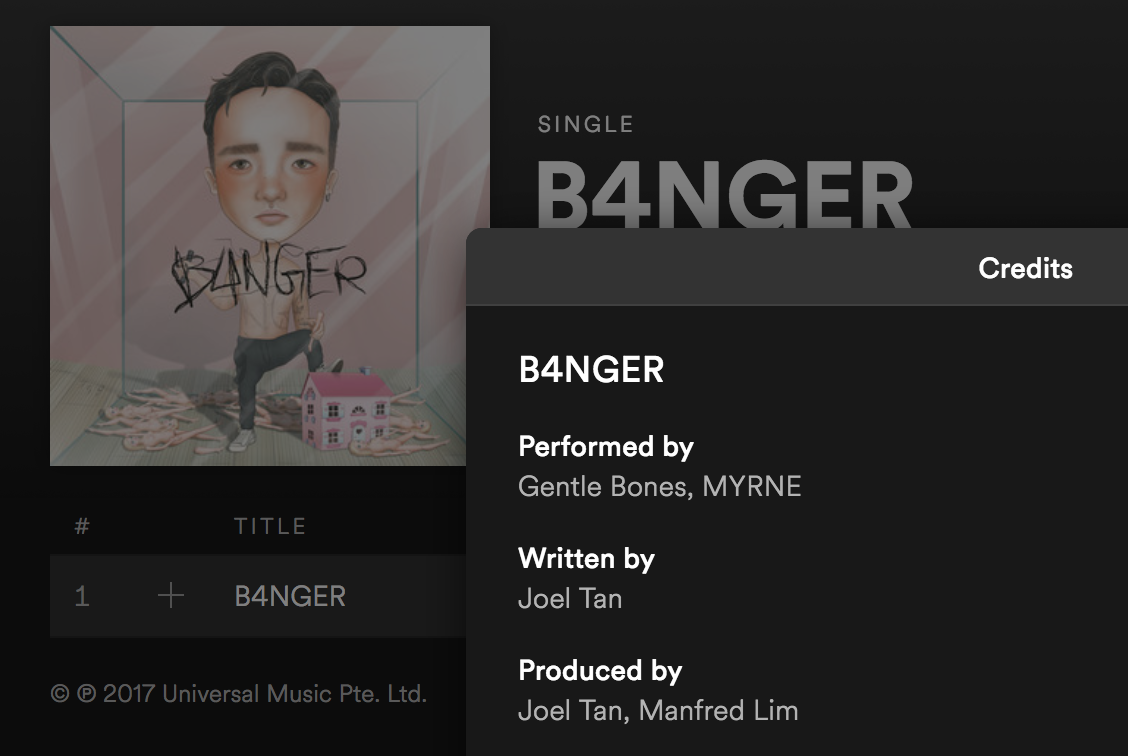Click the Produced by label
The height and width of the screenshot is (756, 1128).
pos(600,670)
